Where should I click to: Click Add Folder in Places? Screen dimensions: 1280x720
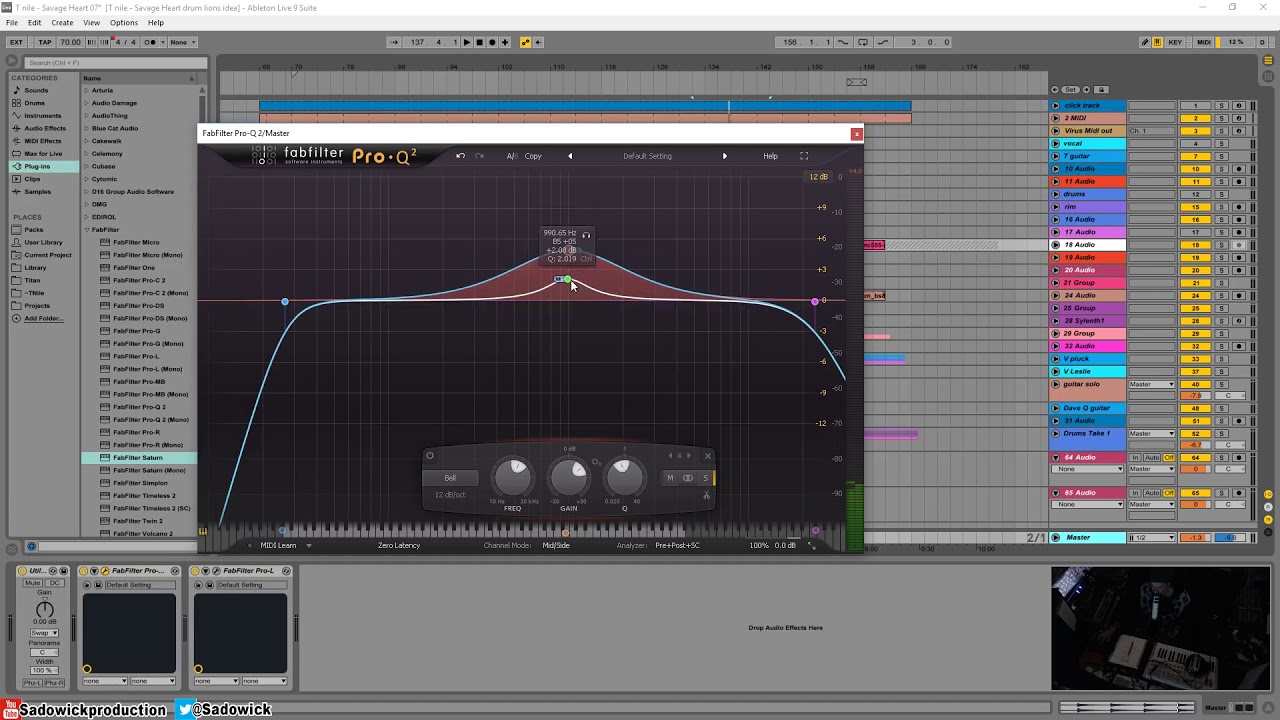42,319
